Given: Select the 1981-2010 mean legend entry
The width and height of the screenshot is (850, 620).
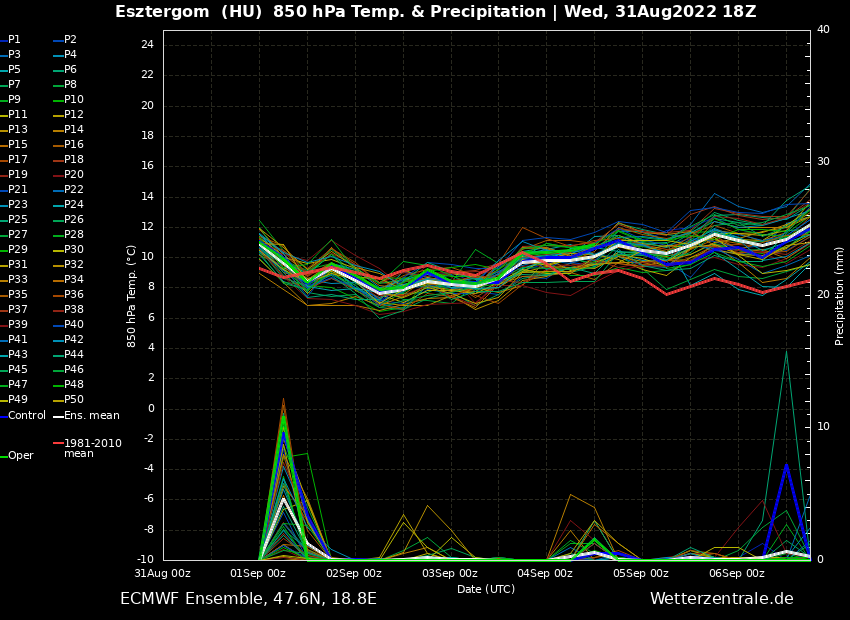Looking at the screenshot, I should coord(92,448).
